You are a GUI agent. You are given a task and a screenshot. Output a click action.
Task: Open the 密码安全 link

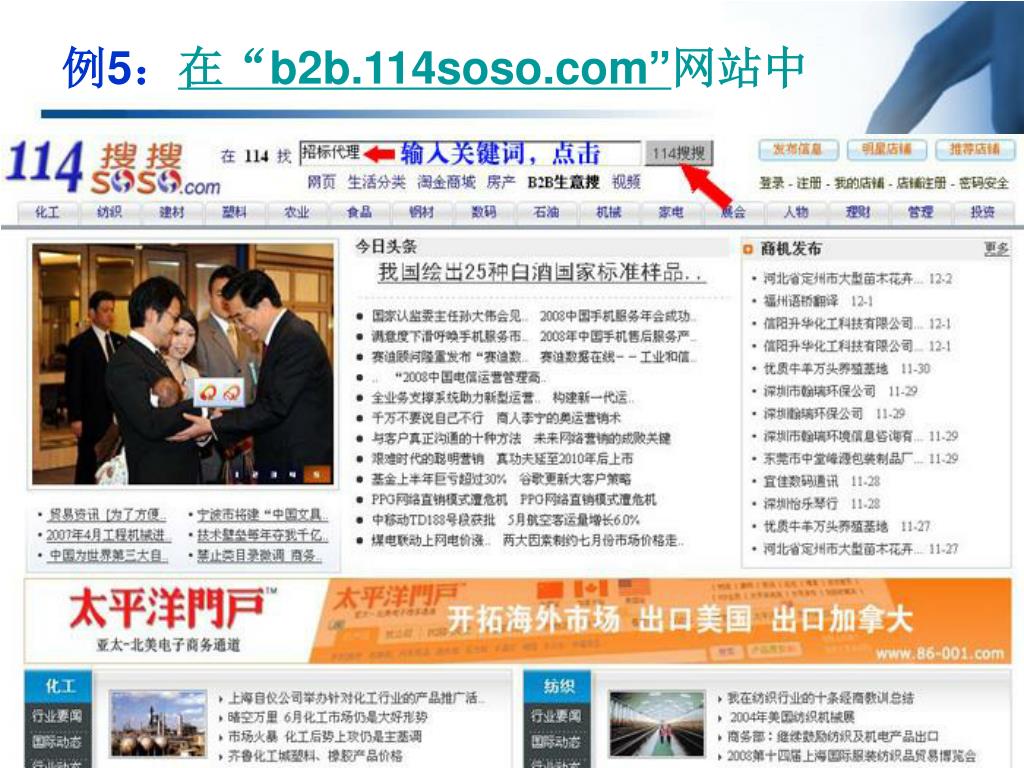[984, 184]
